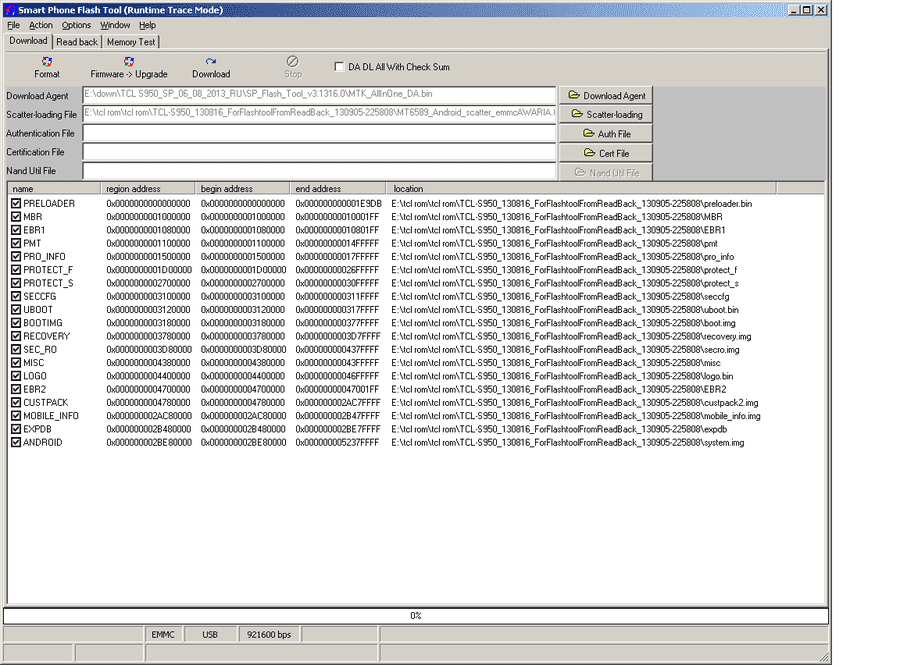Uncheck the PROTECT_F partition
Image resolution: width=900 pixels, height=665 pixels.
click(16, 270)
